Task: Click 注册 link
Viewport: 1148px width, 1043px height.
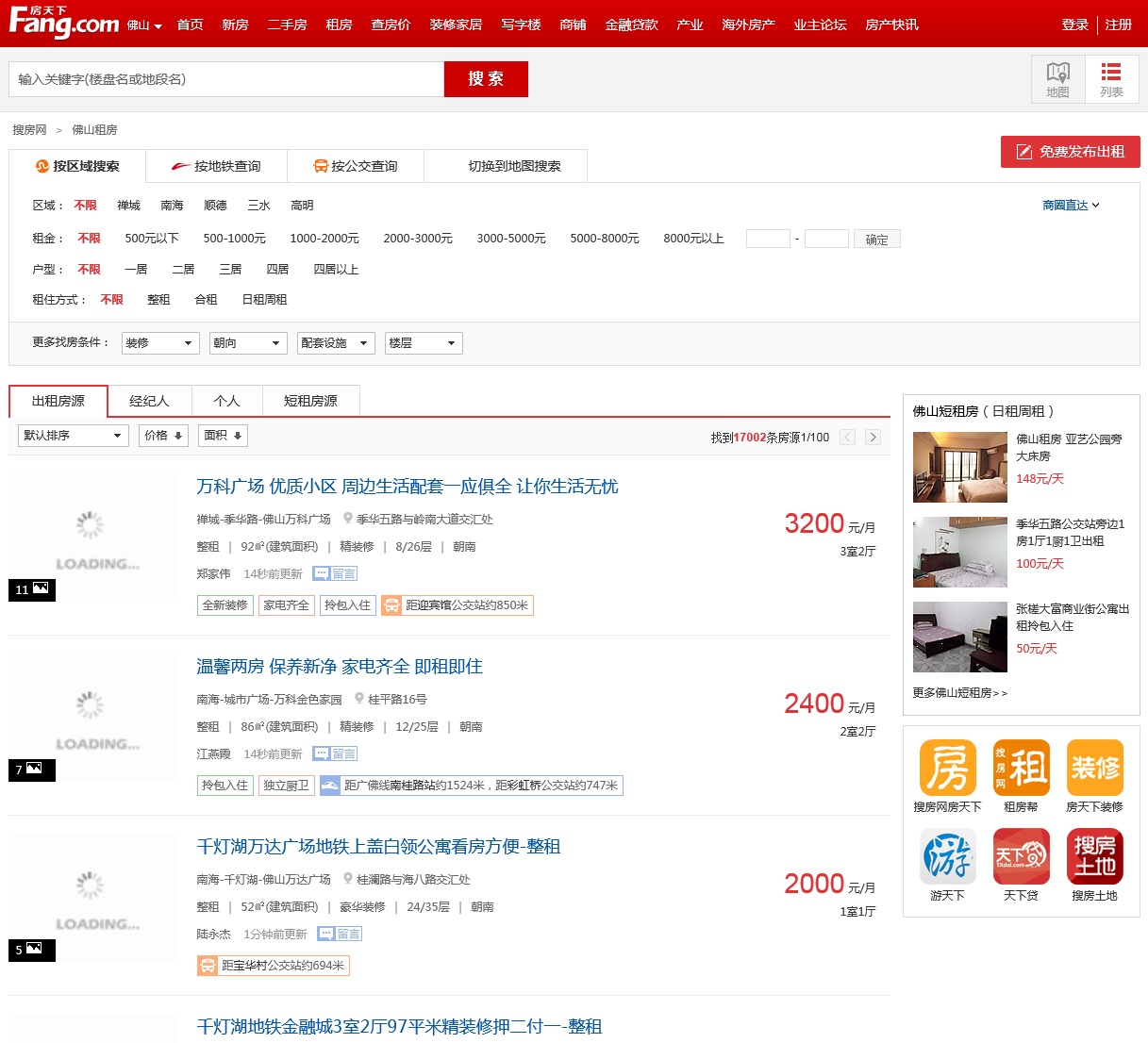Action: (1119, 25)
